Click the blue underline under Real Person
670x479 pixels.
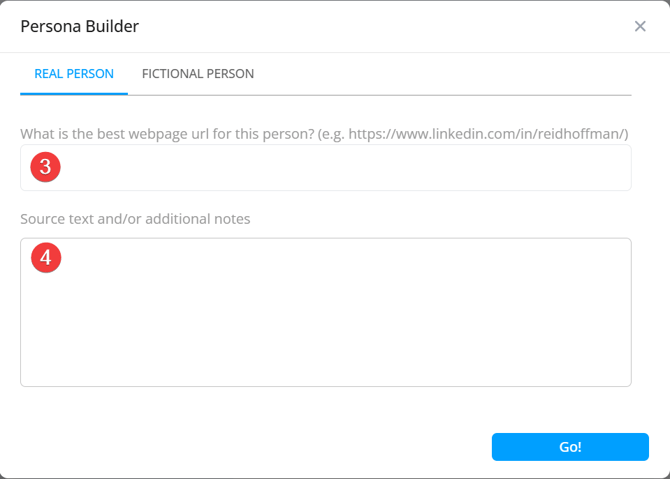74,93
